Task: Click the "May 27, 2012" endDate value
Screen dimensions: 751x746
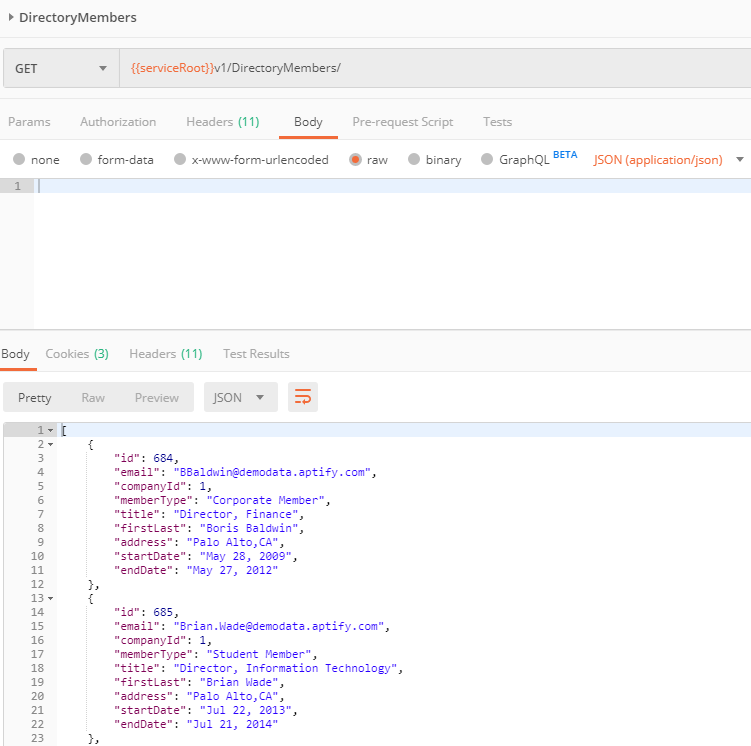Action: 232,570
